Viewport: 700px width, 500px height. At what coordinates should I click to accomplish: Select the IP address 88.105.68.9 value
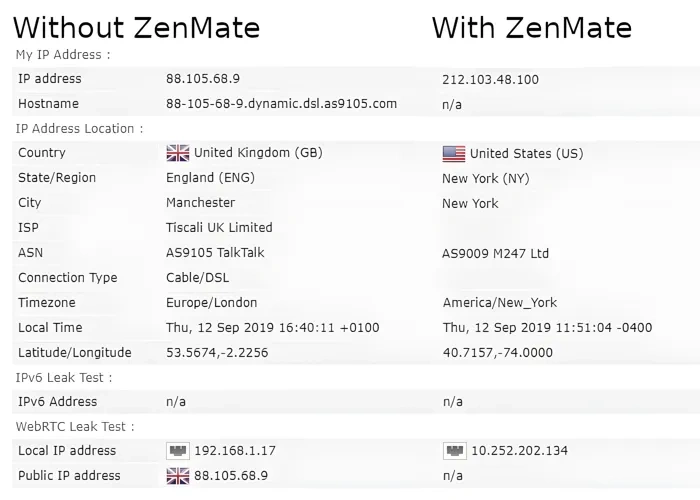click(x=203, y=79)
